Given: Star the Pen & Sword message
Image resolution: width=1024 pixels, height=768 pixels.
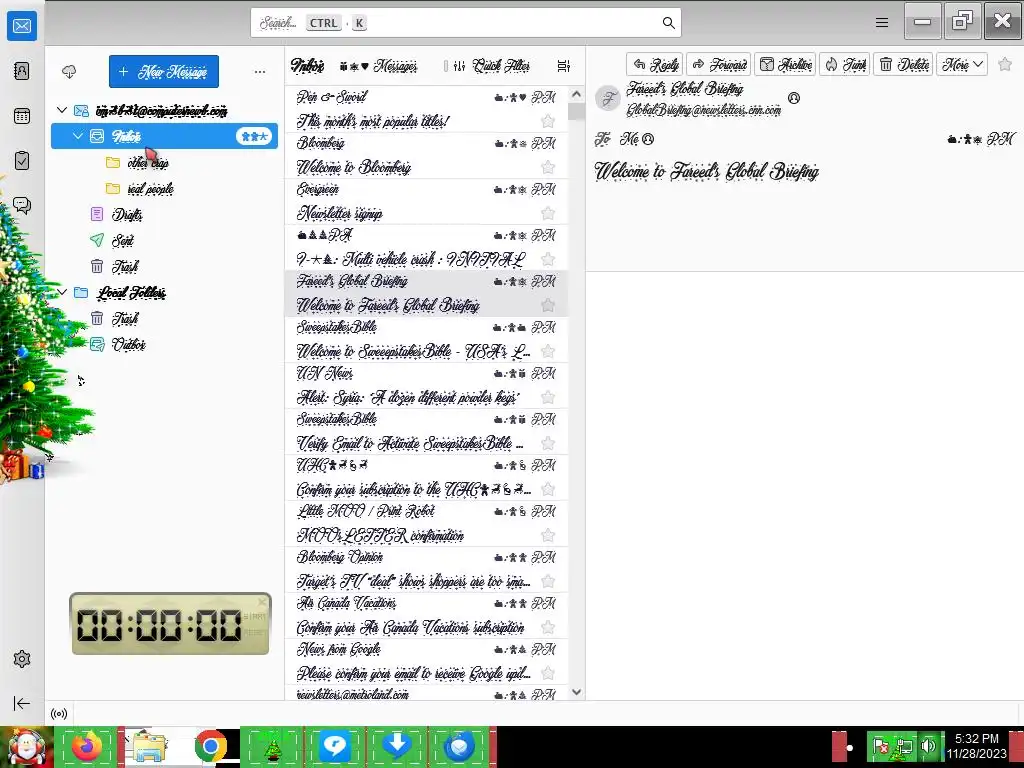Looking at the screenshot, I should pyautogui.click(x=548, y=121).
